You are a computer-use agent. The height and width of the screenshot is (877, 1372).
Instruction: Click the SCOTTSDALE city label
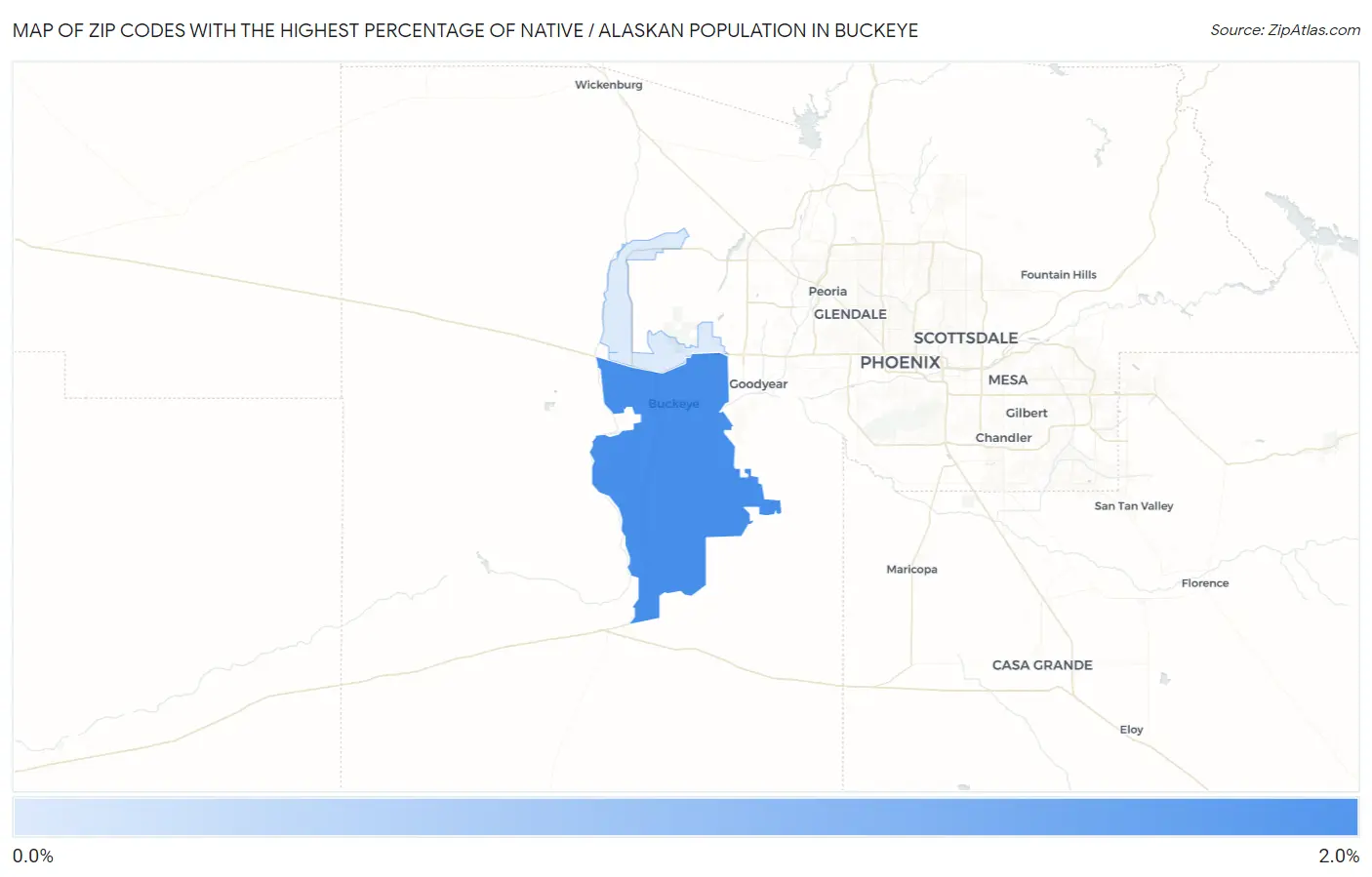965,338
